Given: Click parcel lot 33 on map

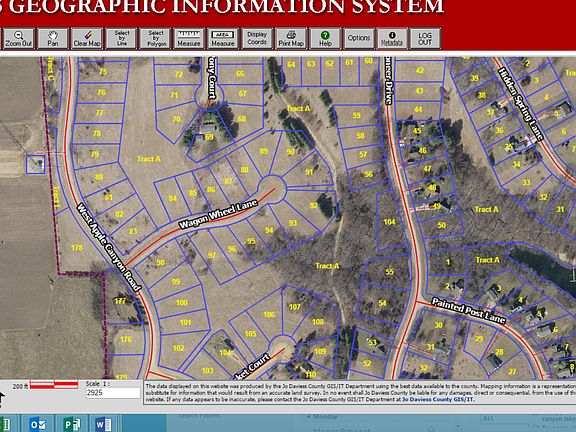Looking at the screenshot, I should [526, 182].
